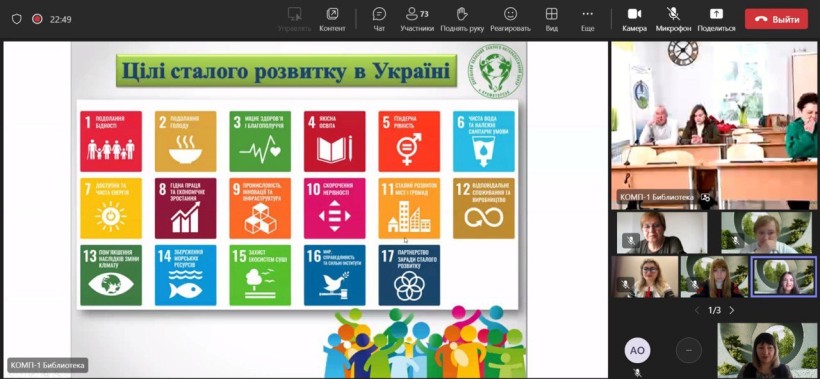Viewport: 820px width, 379px height.
Task: Unmute the Микрофон
Action: tap(673, 19)
